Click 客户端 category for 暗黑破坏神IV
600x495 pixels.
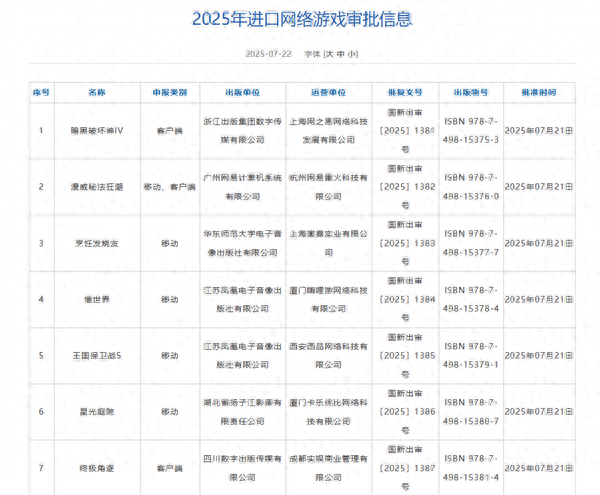[x=170, y=131]
